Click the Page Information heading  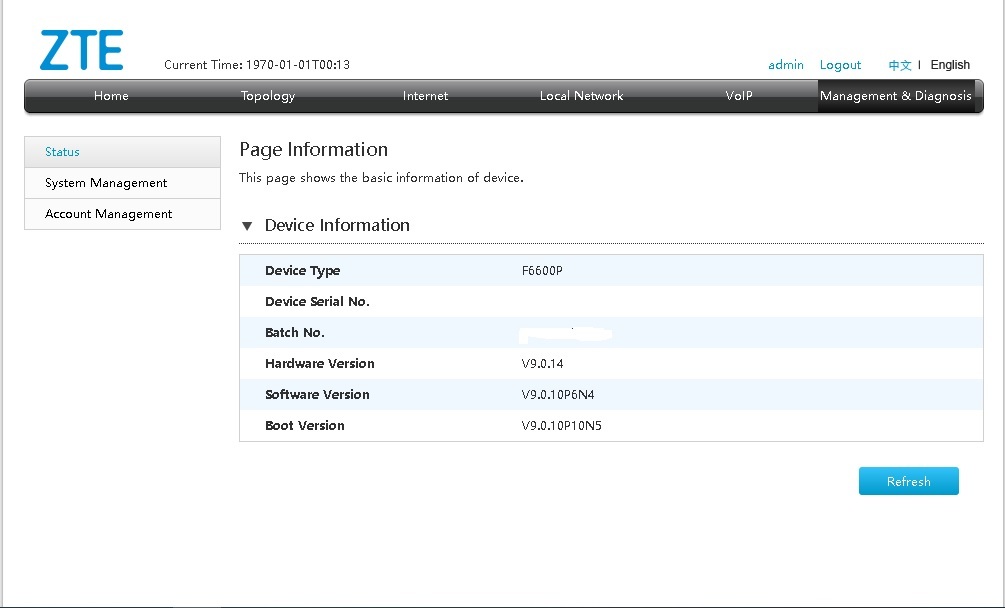pos(313,149)
